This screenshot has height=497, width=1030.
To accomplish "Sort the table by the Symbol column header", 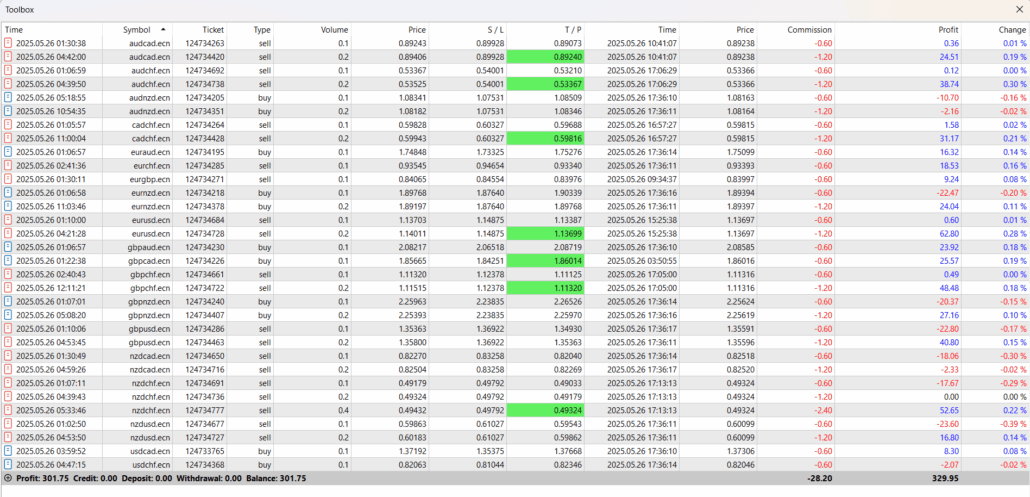I will pyautogui.click(x=137, y=30).
